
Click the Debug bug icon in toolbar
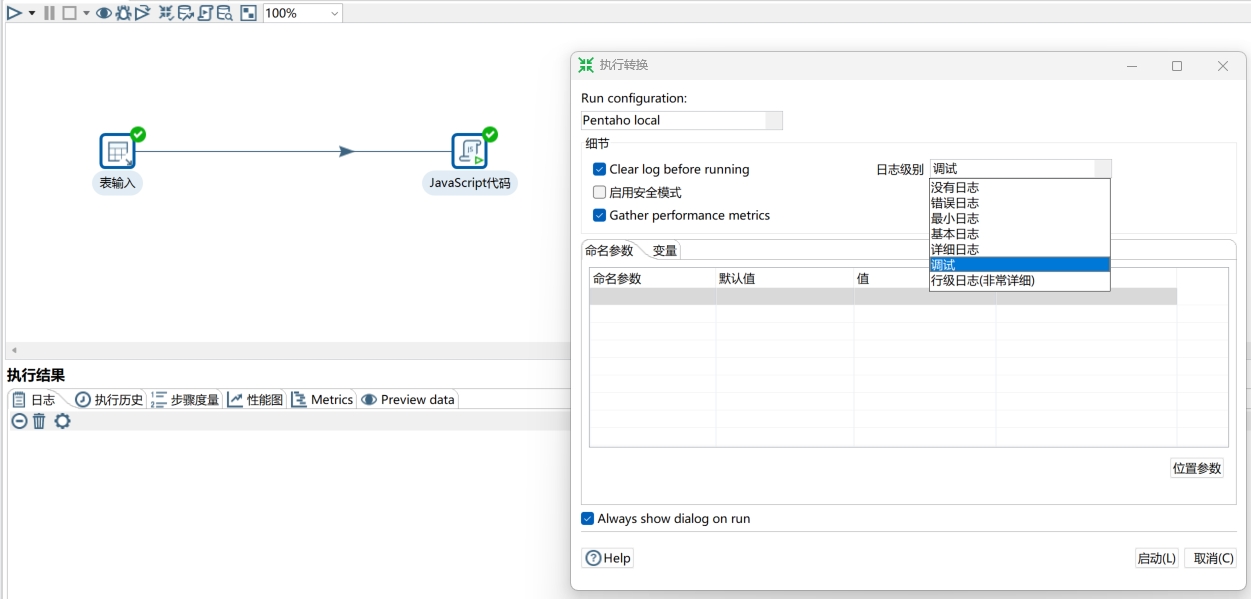pyautogui.click(x=123, y=13)
